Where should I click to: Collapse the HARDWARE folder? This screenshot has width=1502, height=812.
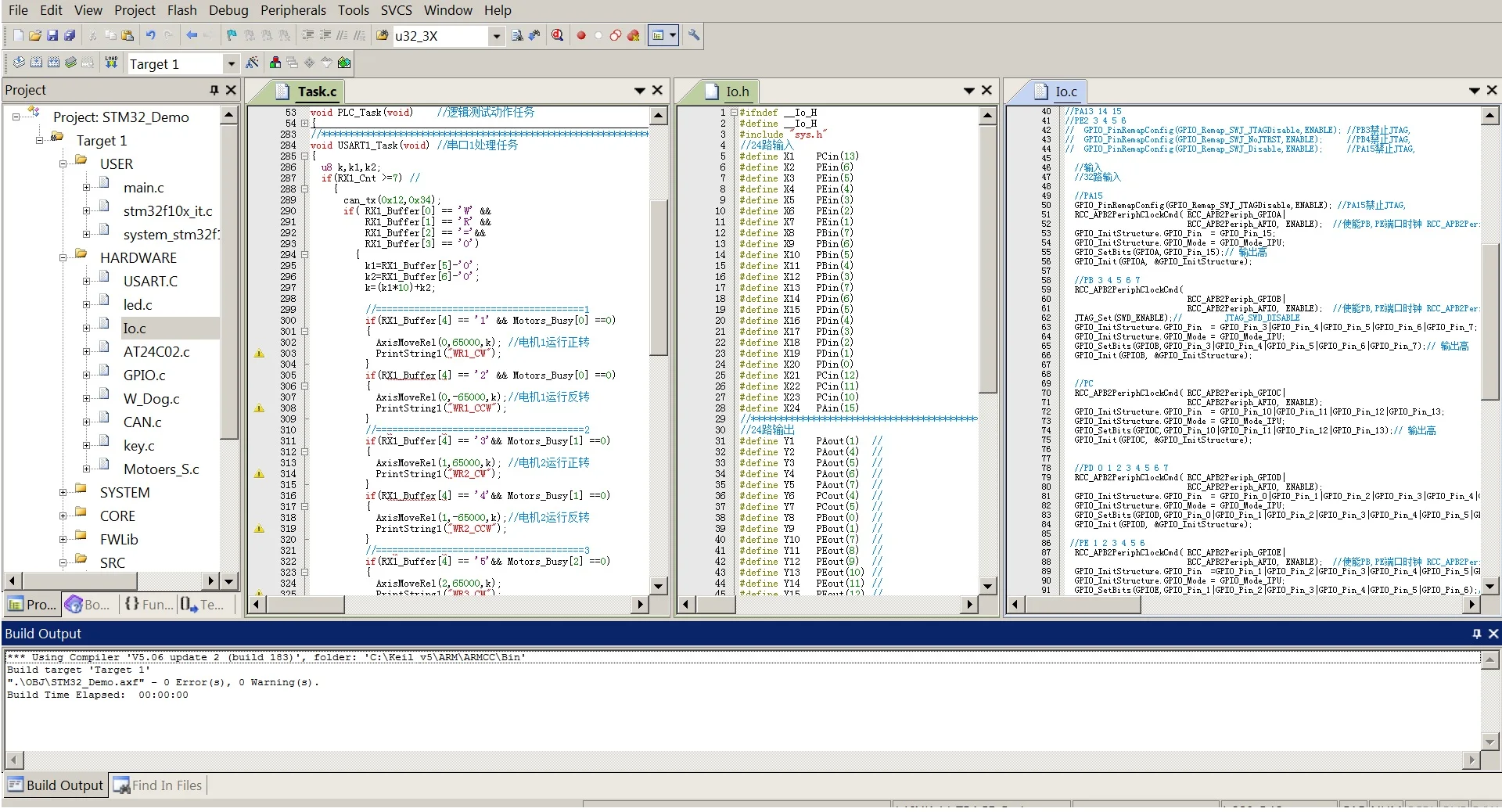pyautogui.click(x=63, y=258)
